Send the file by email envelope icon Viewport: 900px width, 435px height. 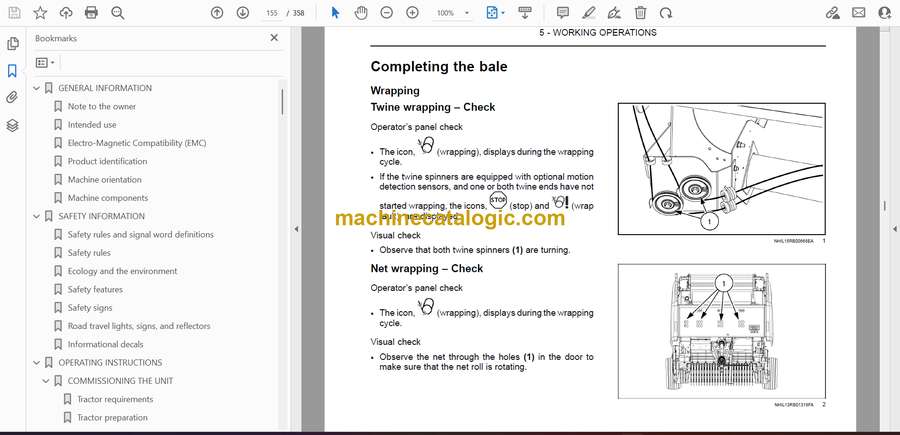coord(859,13)
